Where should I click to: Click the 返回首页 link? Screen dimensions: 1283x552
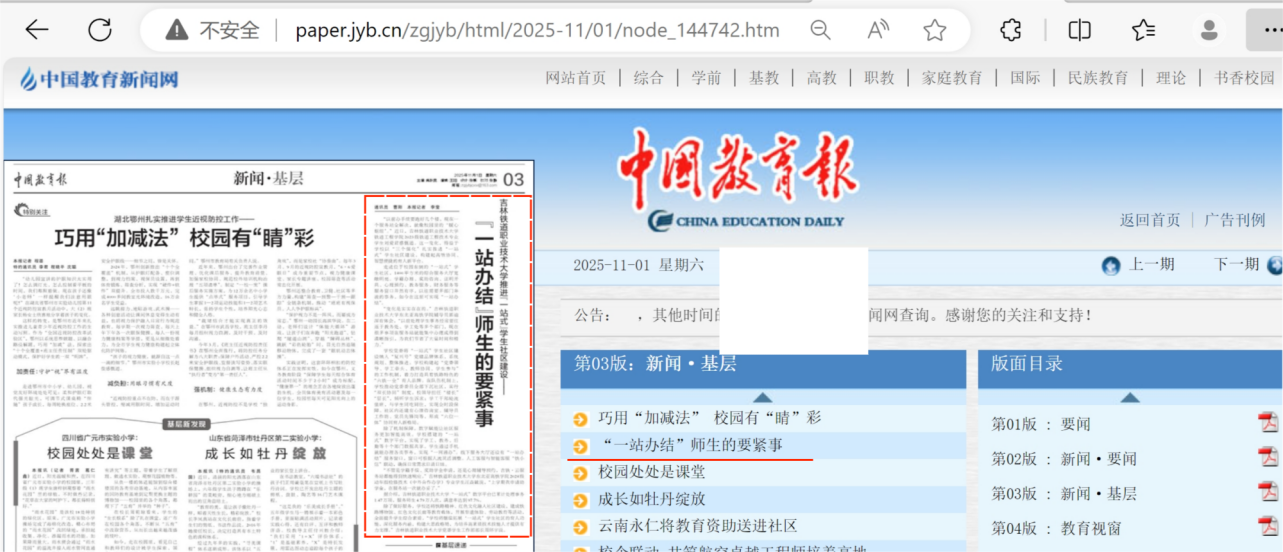tap(1150, 220)
